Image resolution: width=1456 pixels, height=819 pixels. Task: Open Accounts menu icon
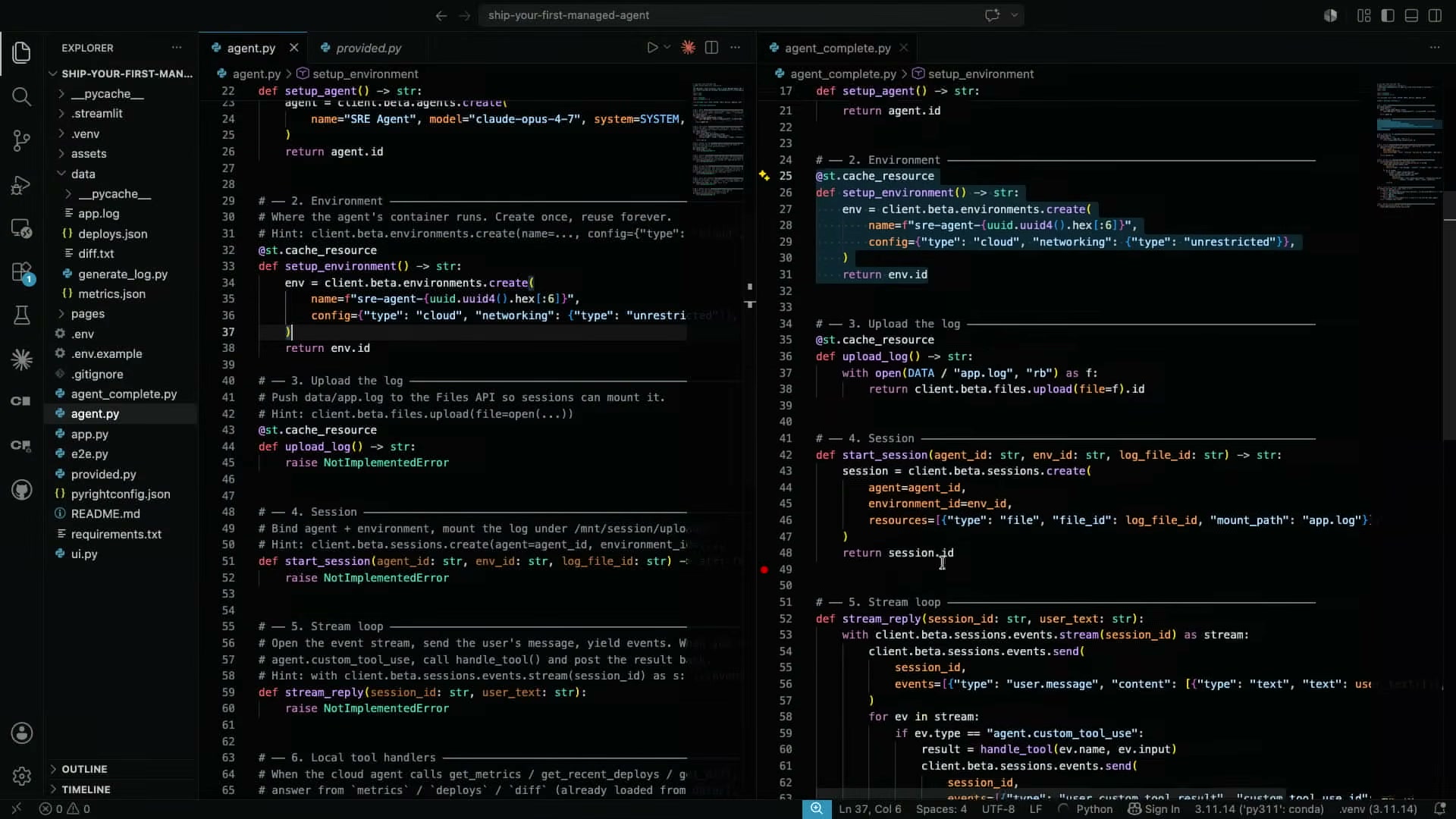[22, 733]
